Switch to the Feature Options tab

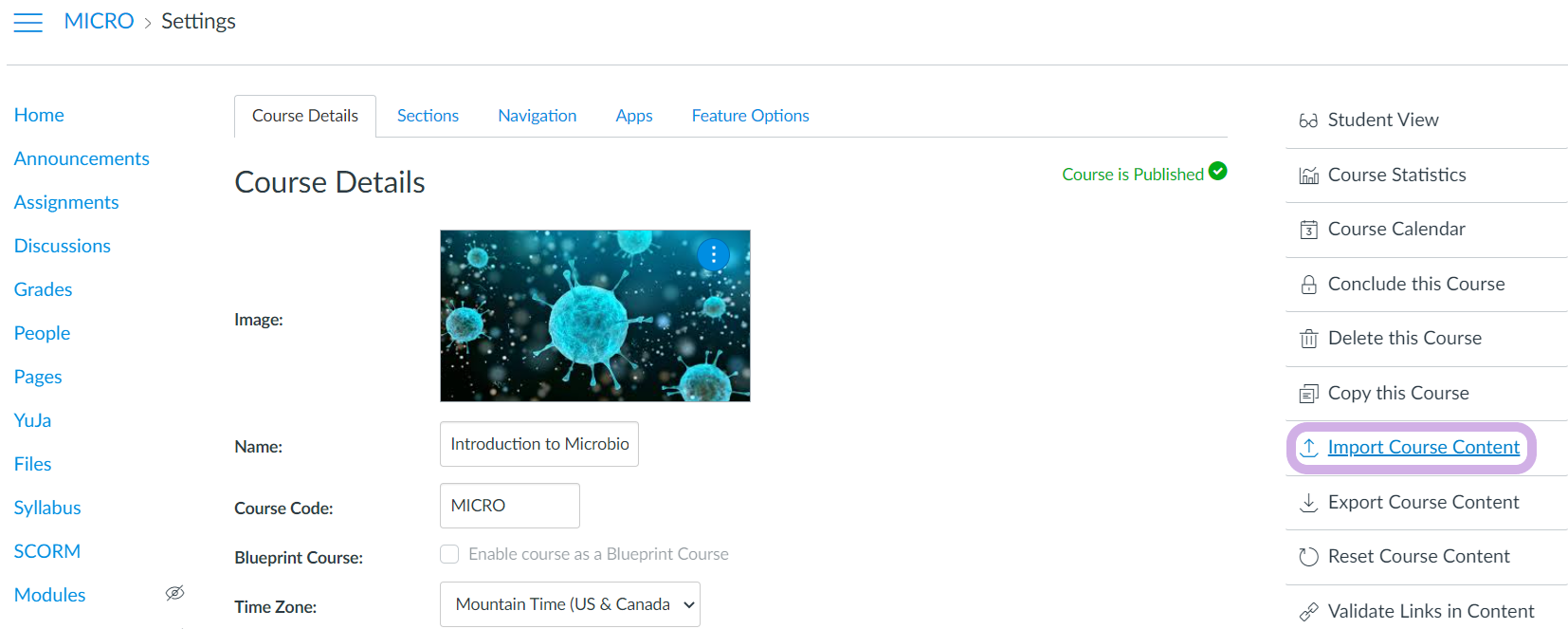[750, 116]
